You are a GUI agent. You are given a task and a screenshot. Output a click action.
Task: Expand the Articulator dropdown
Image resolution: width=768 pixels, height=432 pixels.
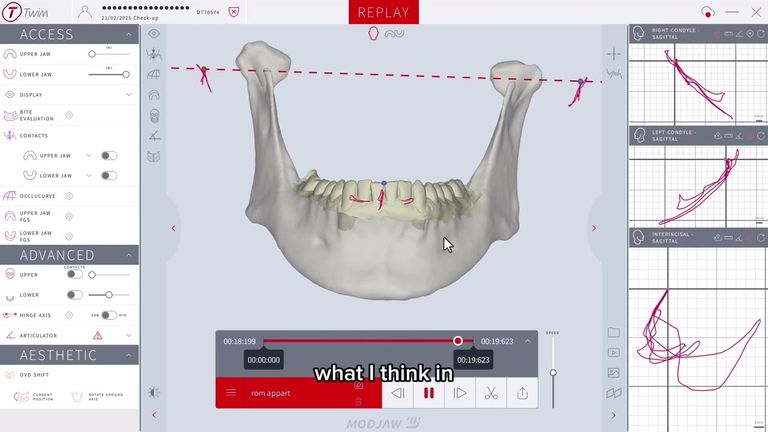[128, 336]
